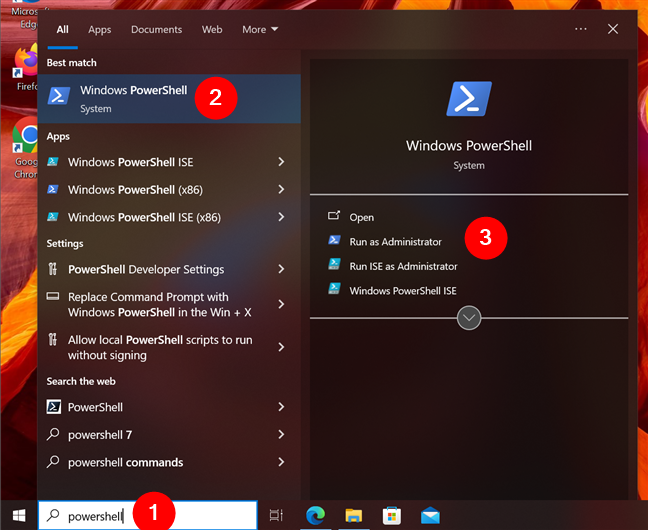Expand Windows PowerShell ISE (x86) result arrow
Screen dimensions: 648x530
pyautogui.click(x=281, y=217)
